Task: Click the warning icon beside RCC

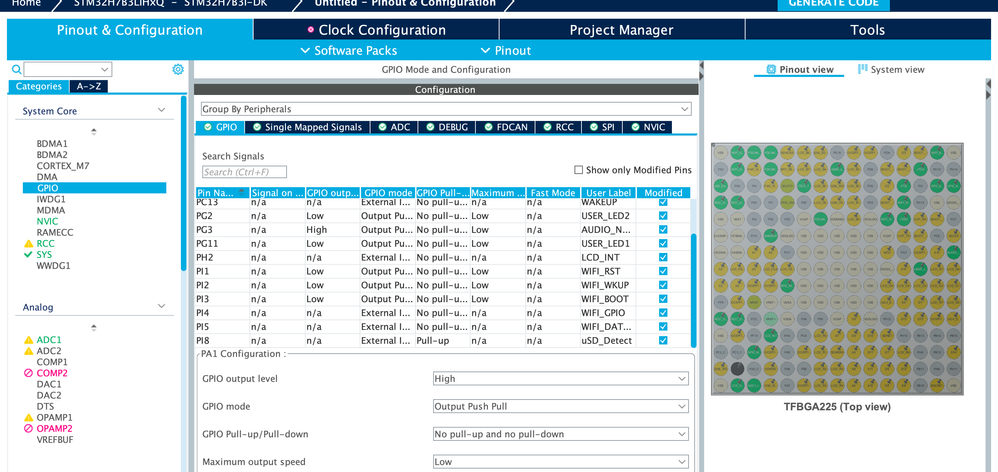Action: pos(28,244)
